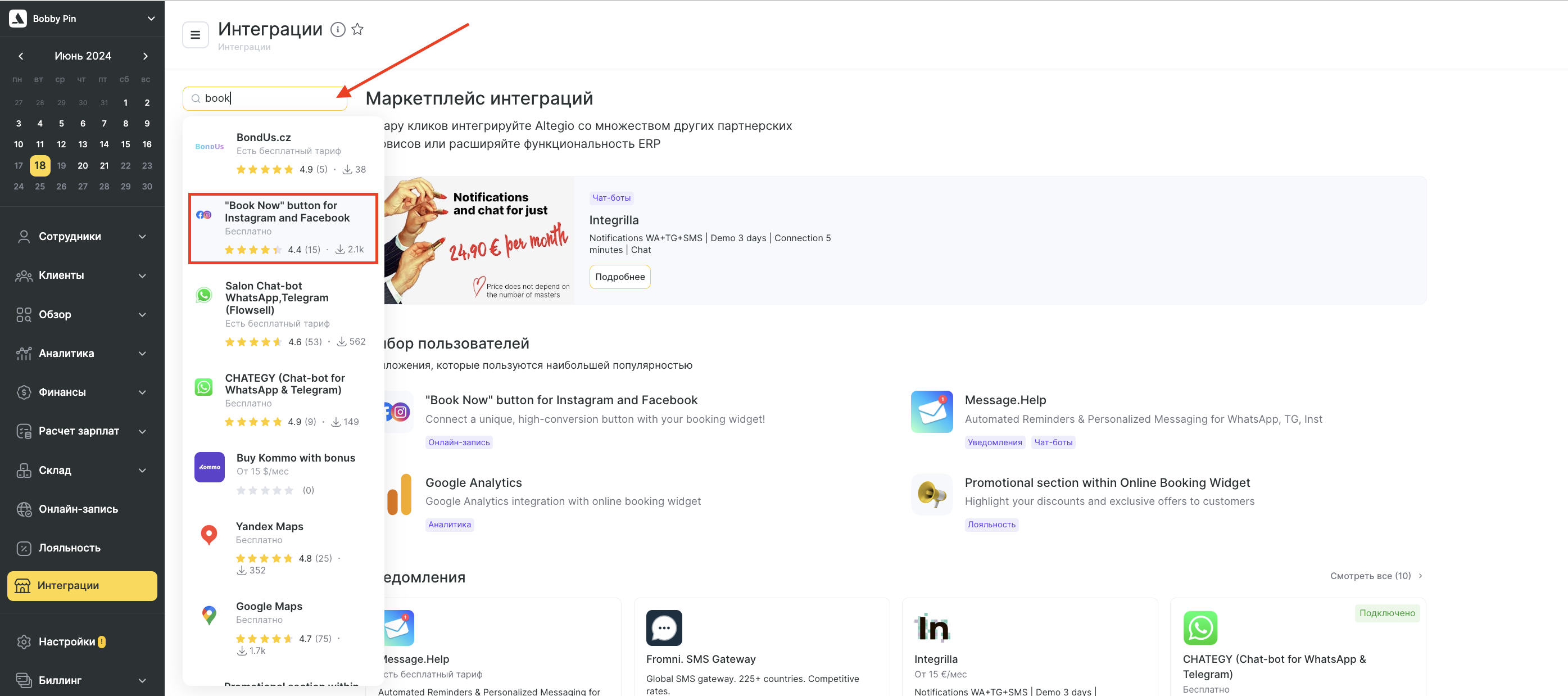Click the Аналитика tag under Google Analytics
Viewport: 1568px width, 696px height.
(x=449, y=525)
